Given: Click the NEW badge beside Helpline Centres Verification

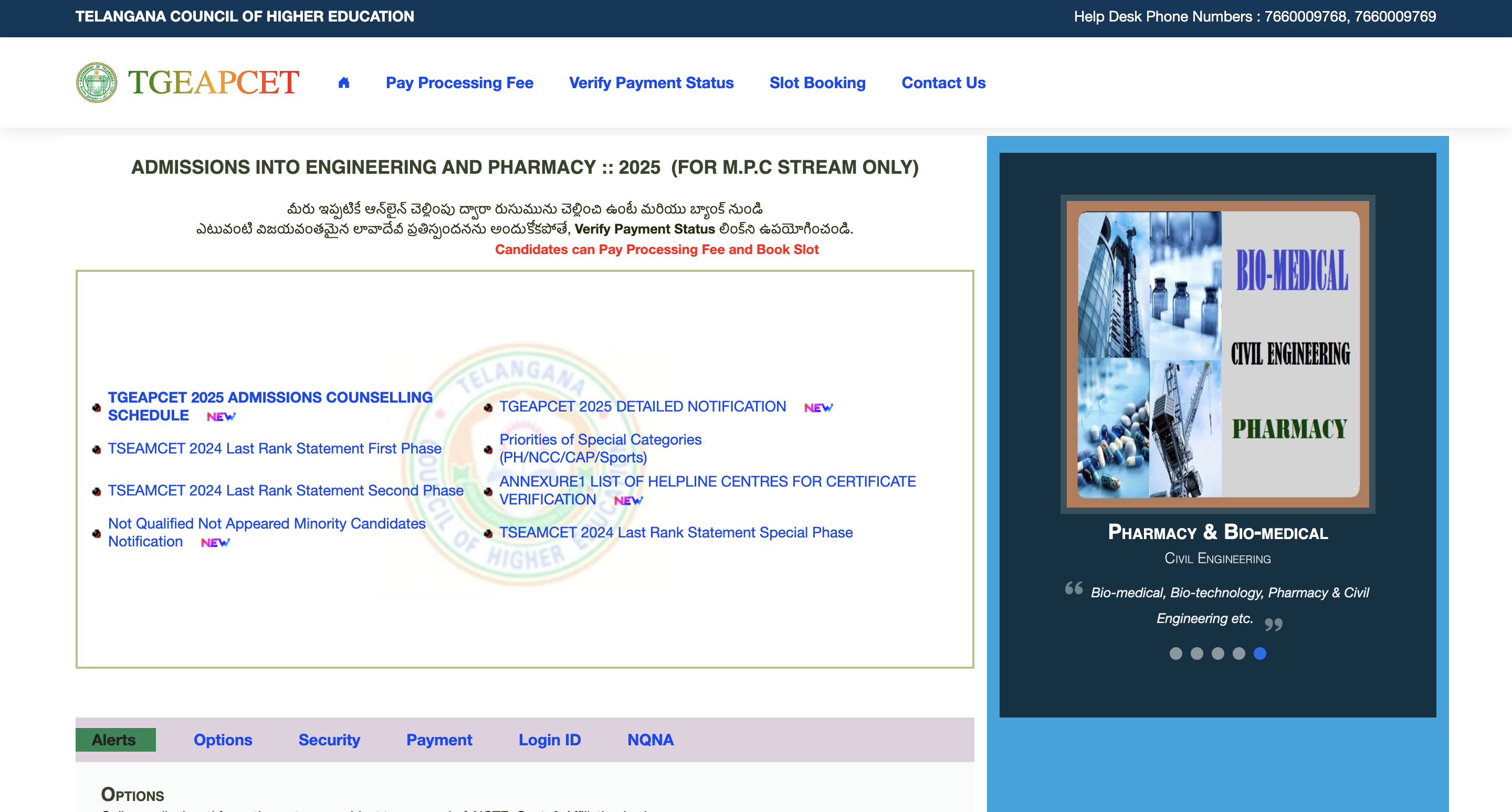Looking at the screenshot, I should point(628,500).
